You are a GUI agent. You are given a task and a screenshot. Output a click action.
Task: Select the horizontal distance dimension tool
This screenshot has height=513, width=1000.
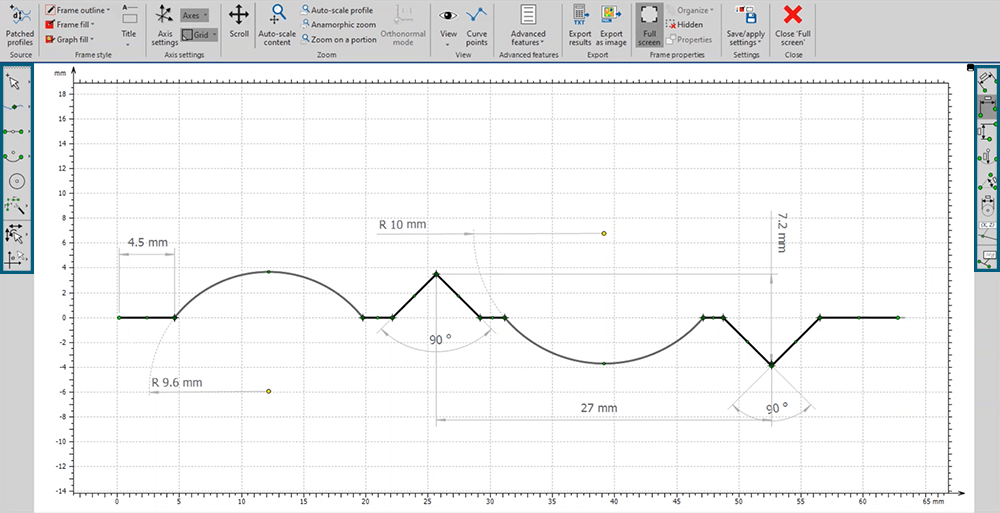pyautogui.click(x=987, y=107)
